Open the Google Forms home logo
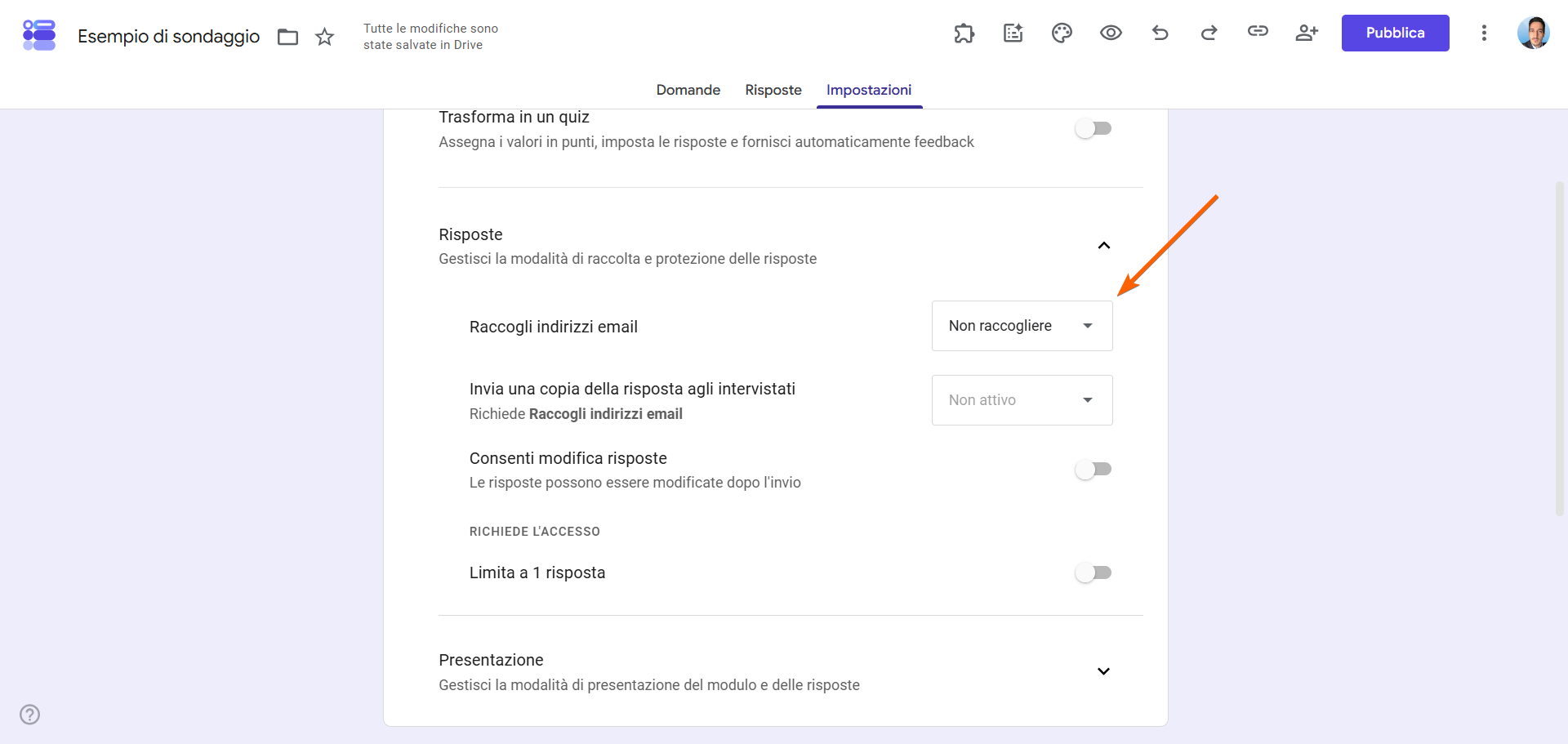The height and width of the screenshot is (744, 1568). [x=39, y=35]
